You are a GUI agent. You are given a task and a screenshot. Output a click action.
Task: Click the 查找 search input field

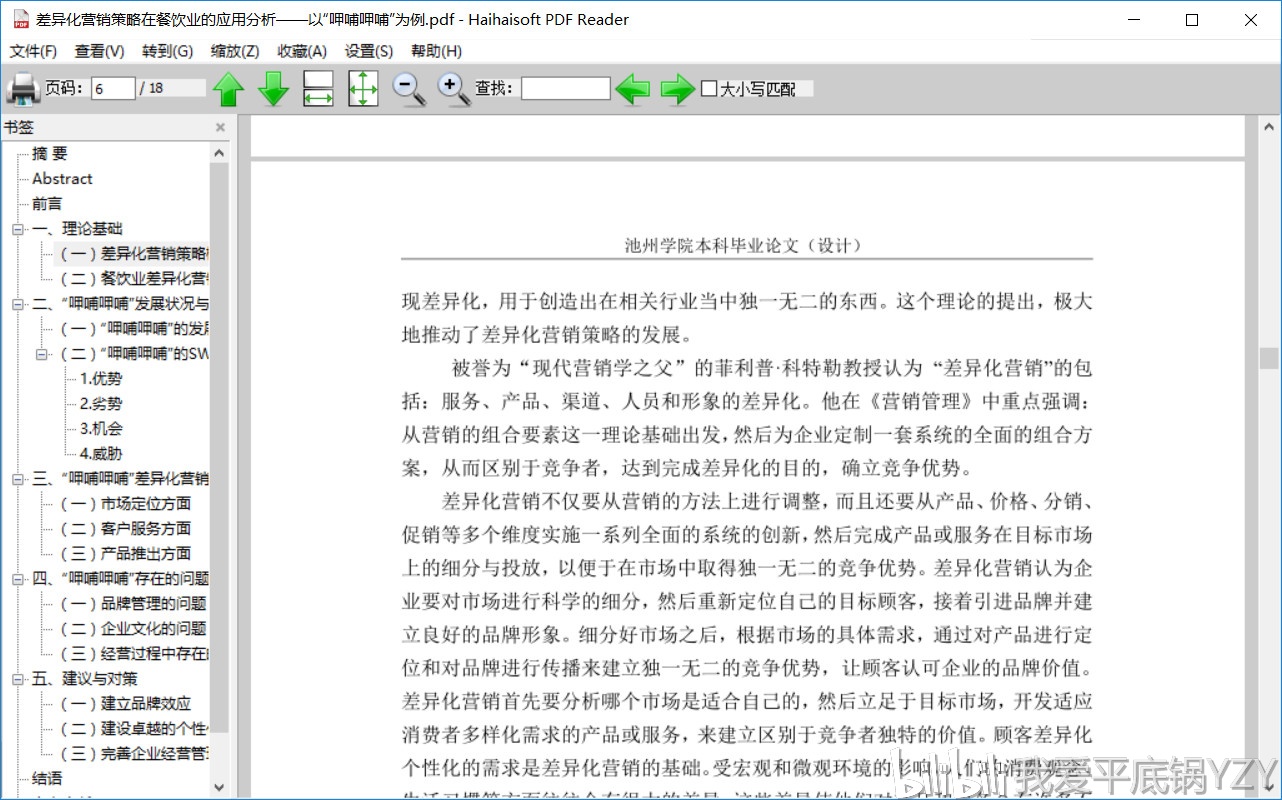(x=565, y=88)
